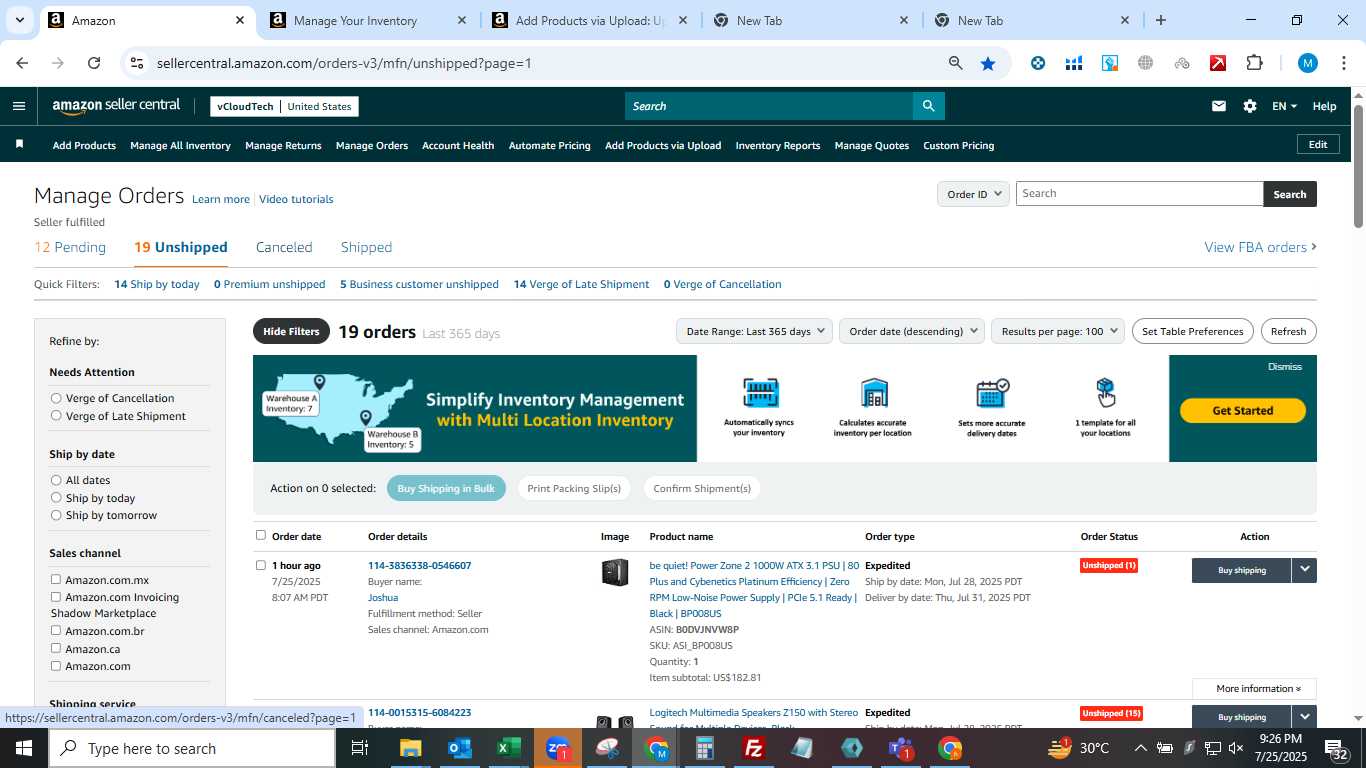The width and height of the screenshot is (1366, 768).
Task: Open Excel from the taskbar
Action: tap(509, 748)
